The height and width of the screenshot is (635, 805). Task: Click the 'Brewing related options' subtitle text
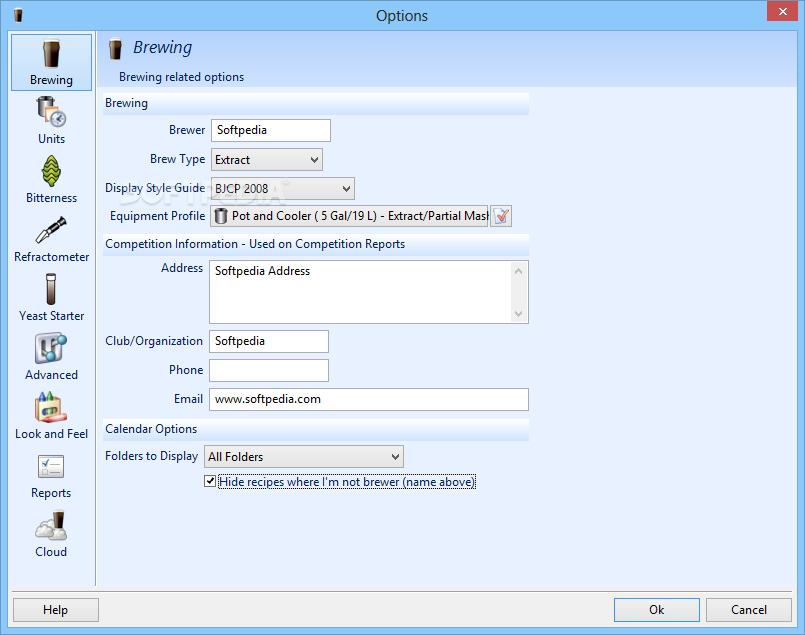[x=181, y=77]
